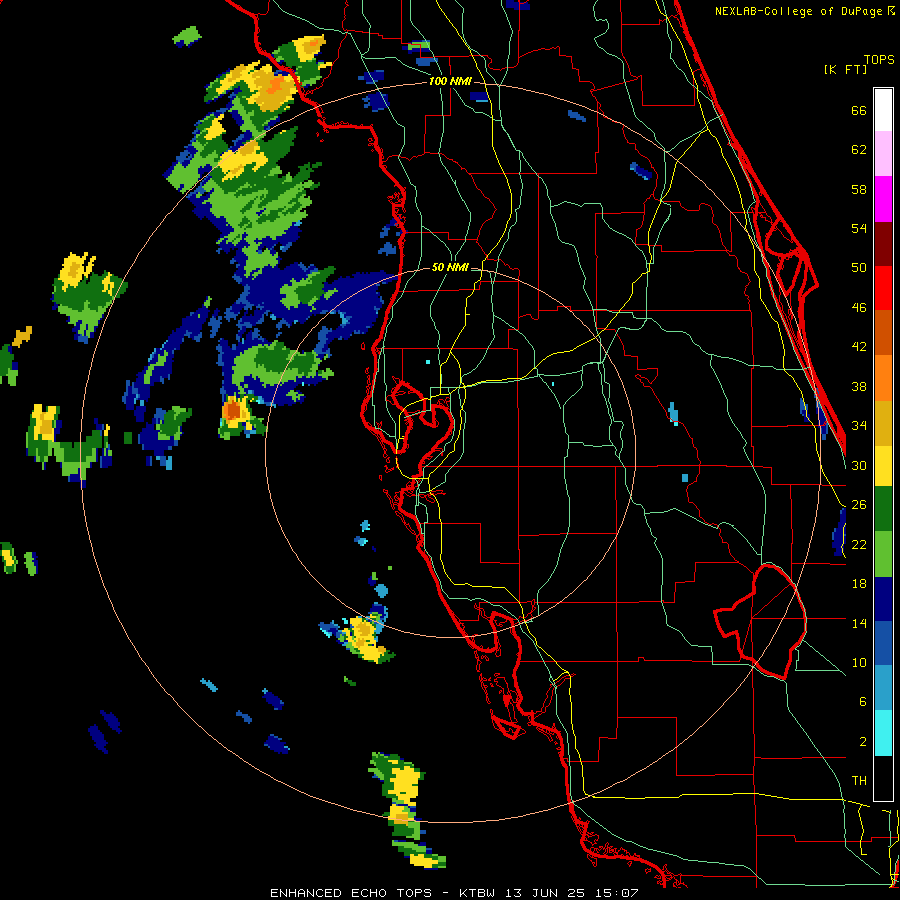This screenshot has height=900, width=900.
Task: Pick the dark green legend swatch
Action: (883, 509)
